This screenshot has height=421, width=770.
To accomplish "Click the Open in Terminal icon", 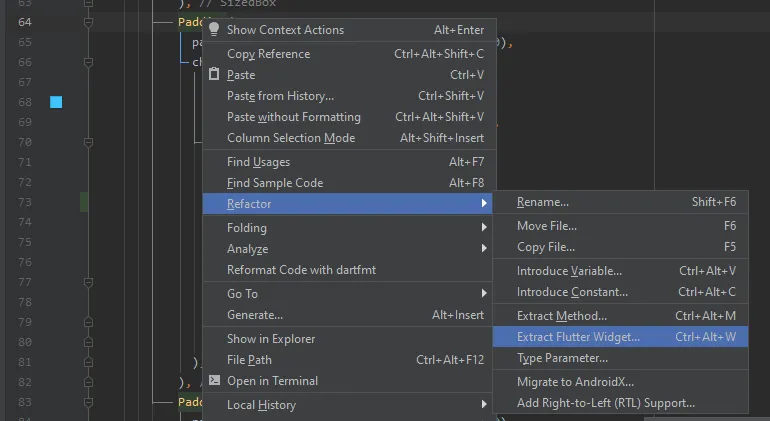I will 214,381.
